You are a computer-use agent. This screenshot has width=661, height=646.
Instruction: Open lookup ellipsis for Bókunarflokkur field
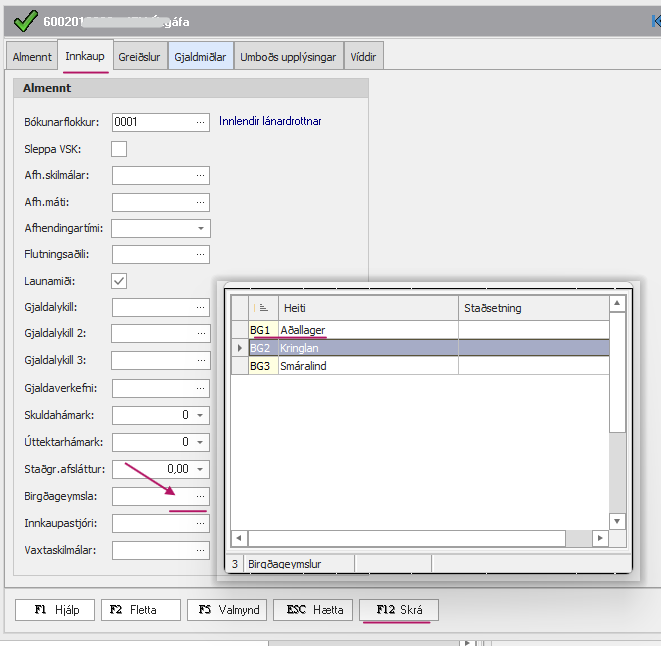[200, 122]
